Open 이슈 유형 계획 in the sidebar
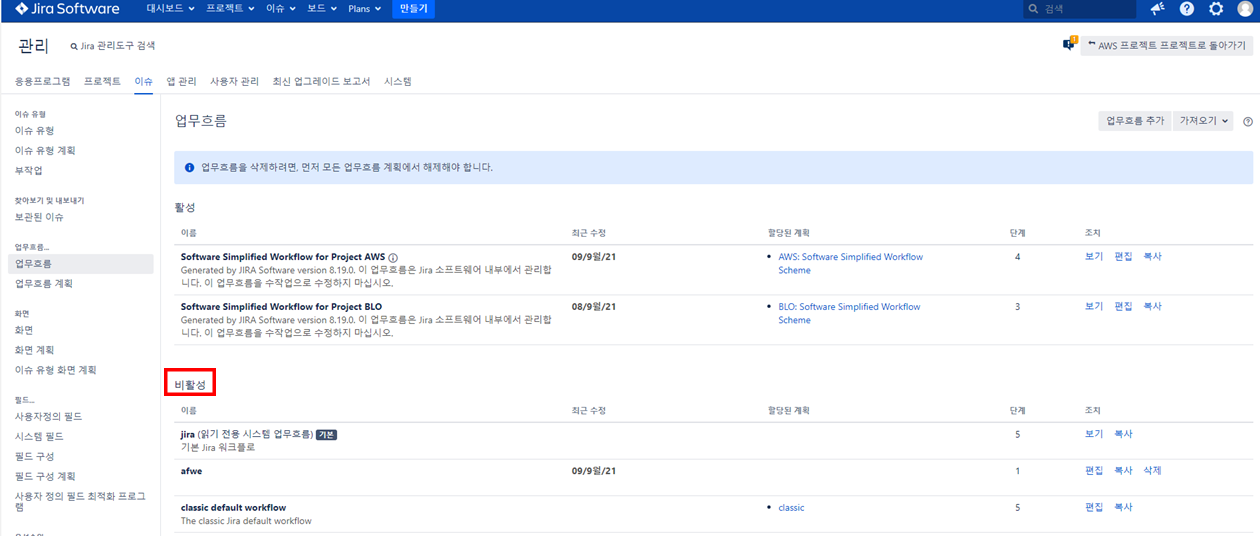1260x536 pixels. 45,151
